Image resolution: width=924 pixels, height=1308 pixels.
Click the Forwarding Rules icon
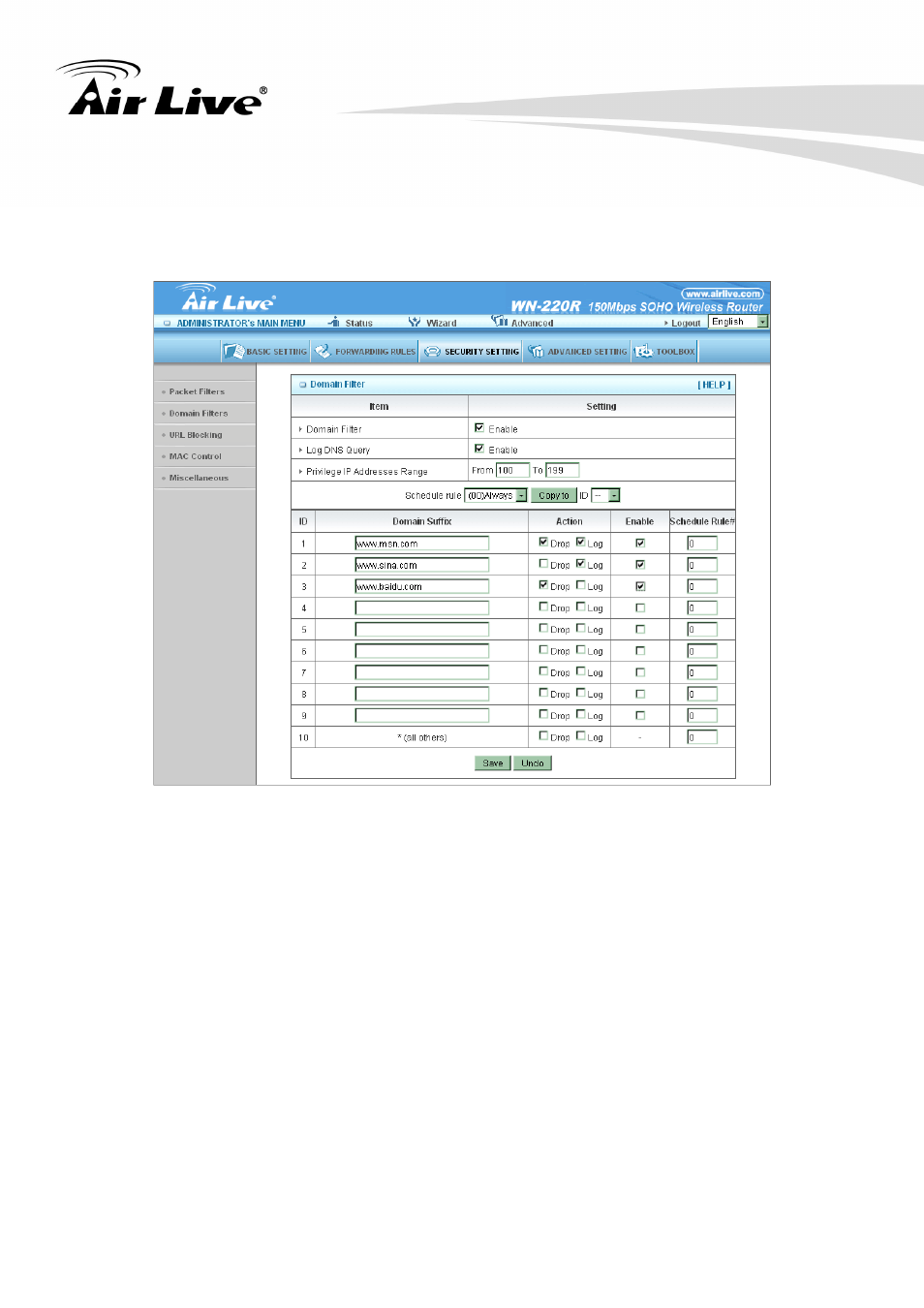pyautogui.click(x=323, y=351)
